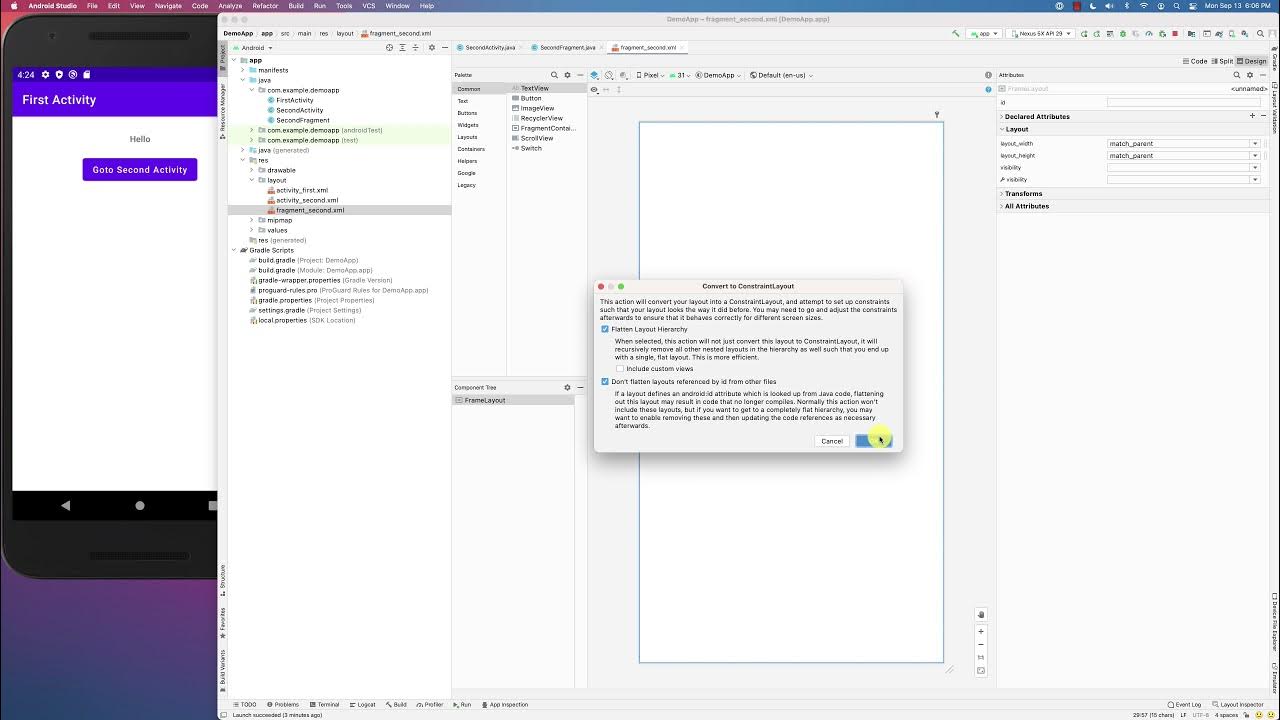
Task: Tap Back triangle on emulator navigation bar
Action: 66,506
